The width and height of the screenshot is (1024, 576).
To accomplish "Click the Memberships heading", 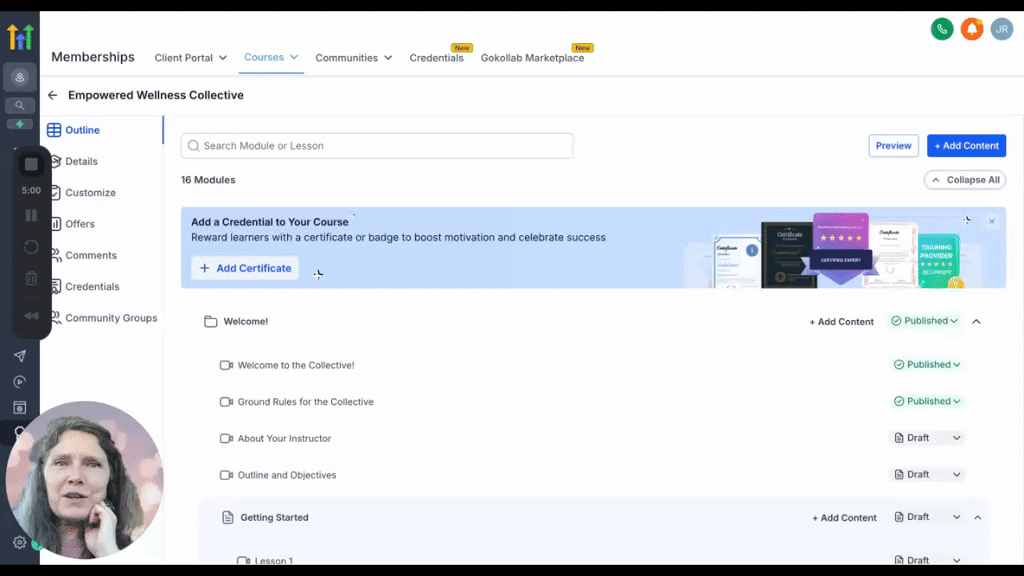I will click(93, 57).
